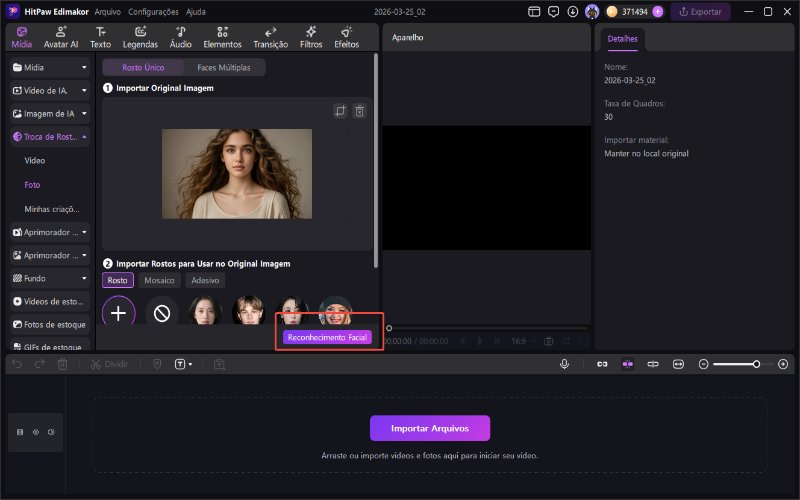Click the Importar Arquivos button
The width and height of the screenshot is (800, 500).
coord(430,428)
